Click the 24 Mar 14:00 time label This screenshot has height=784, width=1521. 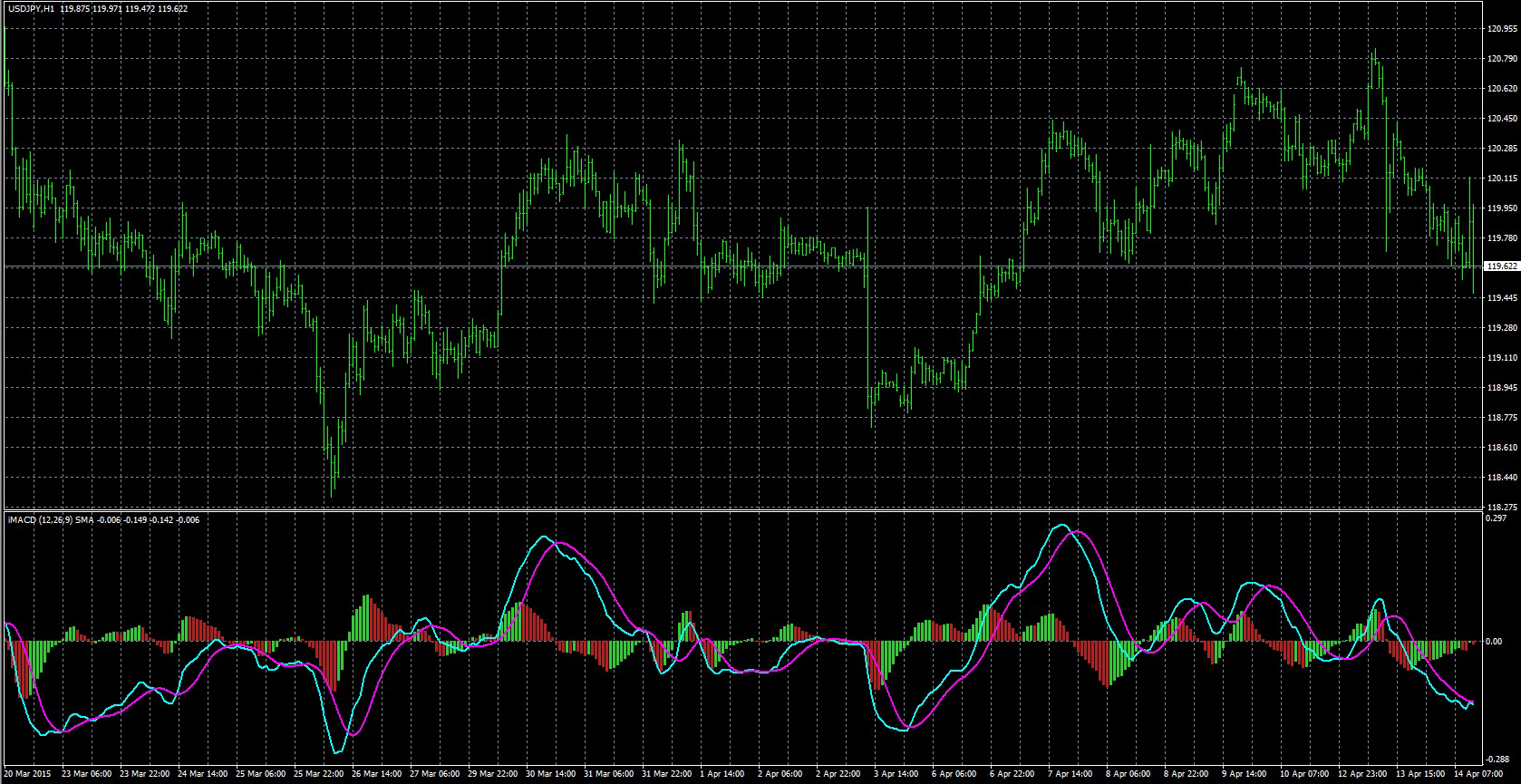(x=203, y=775)
